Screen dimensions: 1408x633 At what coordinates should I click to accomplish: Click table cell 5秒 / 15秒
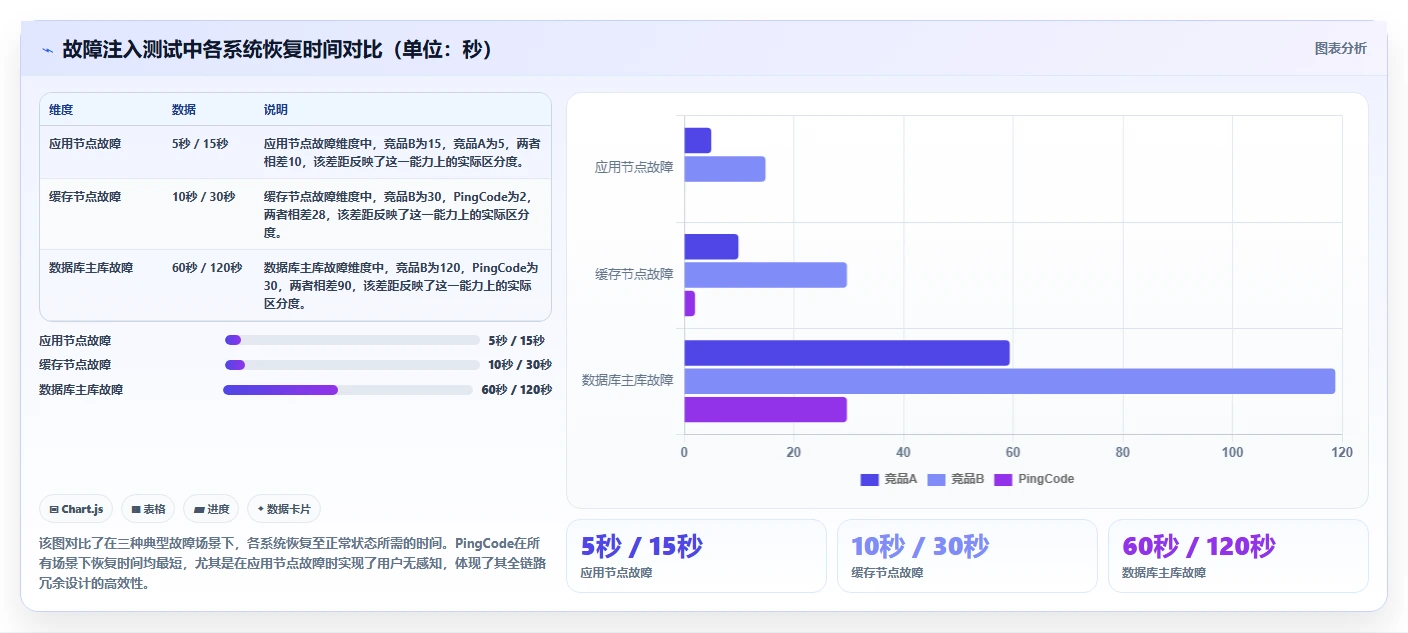[200, 144]
